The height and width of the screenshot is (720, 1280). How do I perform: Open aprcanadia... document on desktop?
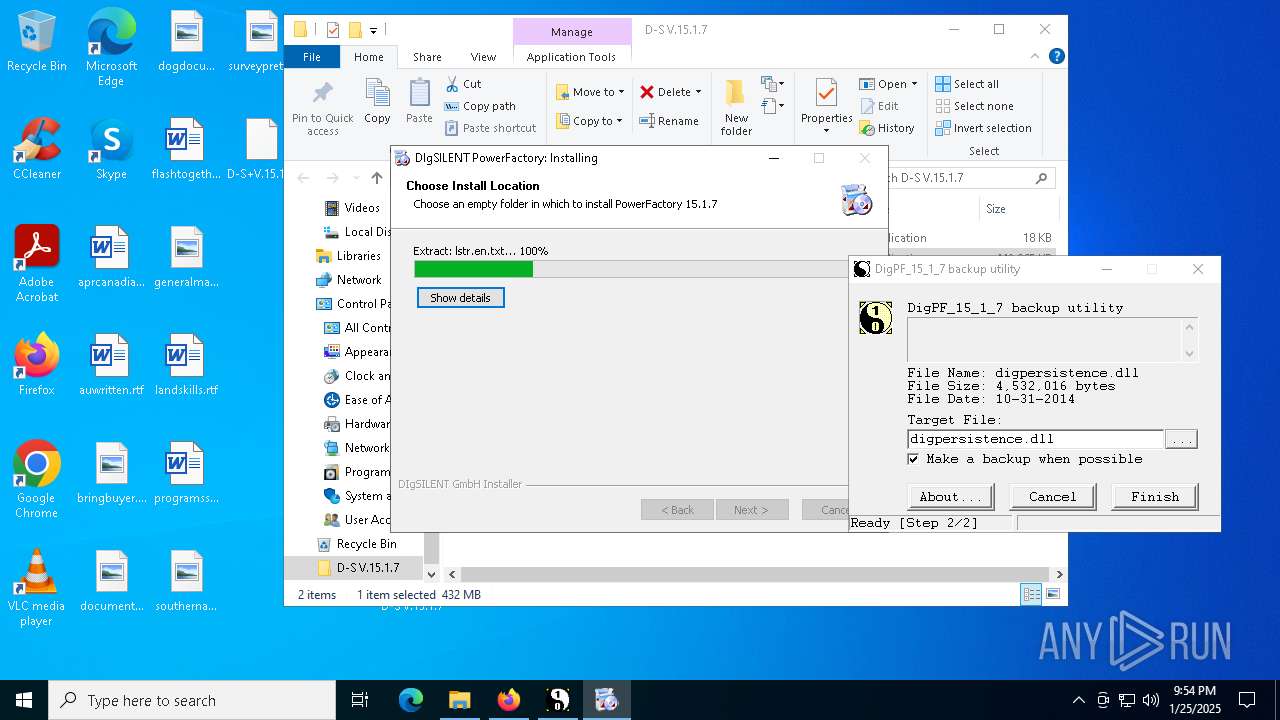tap(111, 257)
